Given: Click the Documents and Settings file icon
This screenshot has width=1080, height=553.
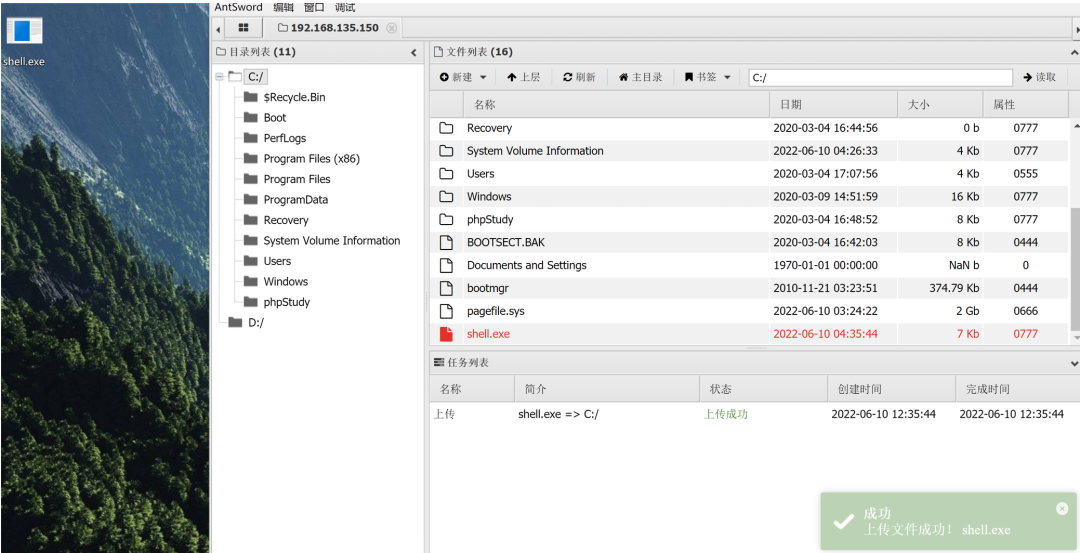Looking at the screenshot, I should click(446, 265).
